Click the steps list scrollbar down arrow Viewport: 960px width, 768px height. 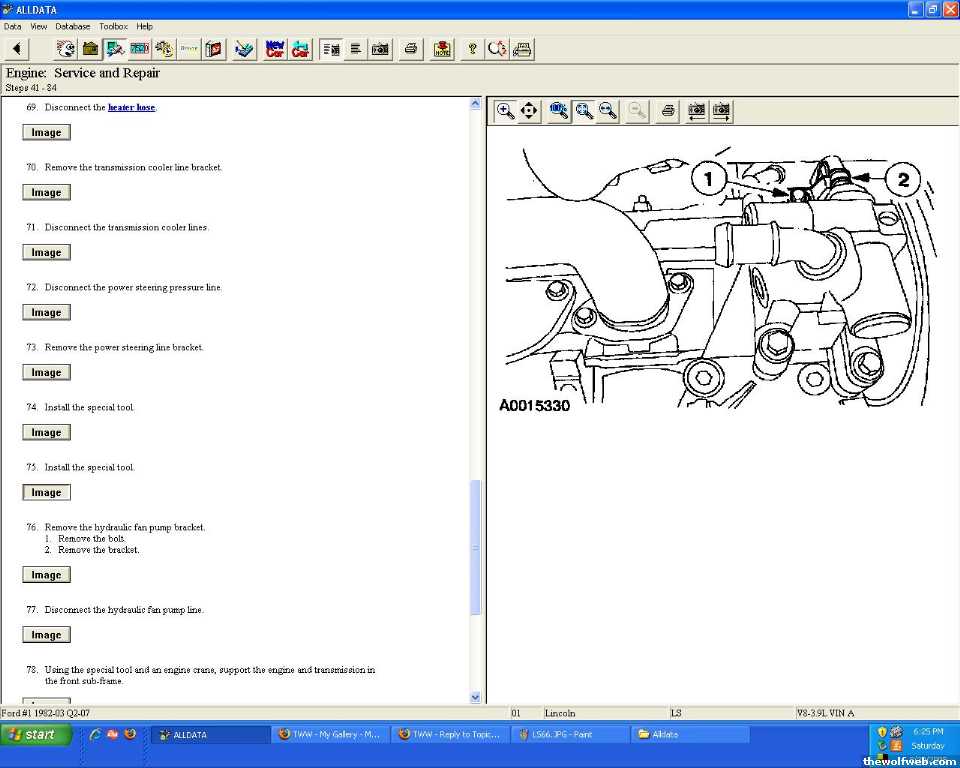475,697
